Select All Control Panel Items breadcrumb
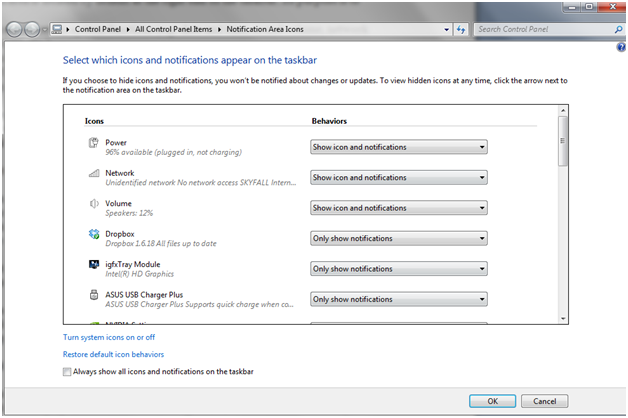This screenshot has width=628, height=418. tap(176, 30)
